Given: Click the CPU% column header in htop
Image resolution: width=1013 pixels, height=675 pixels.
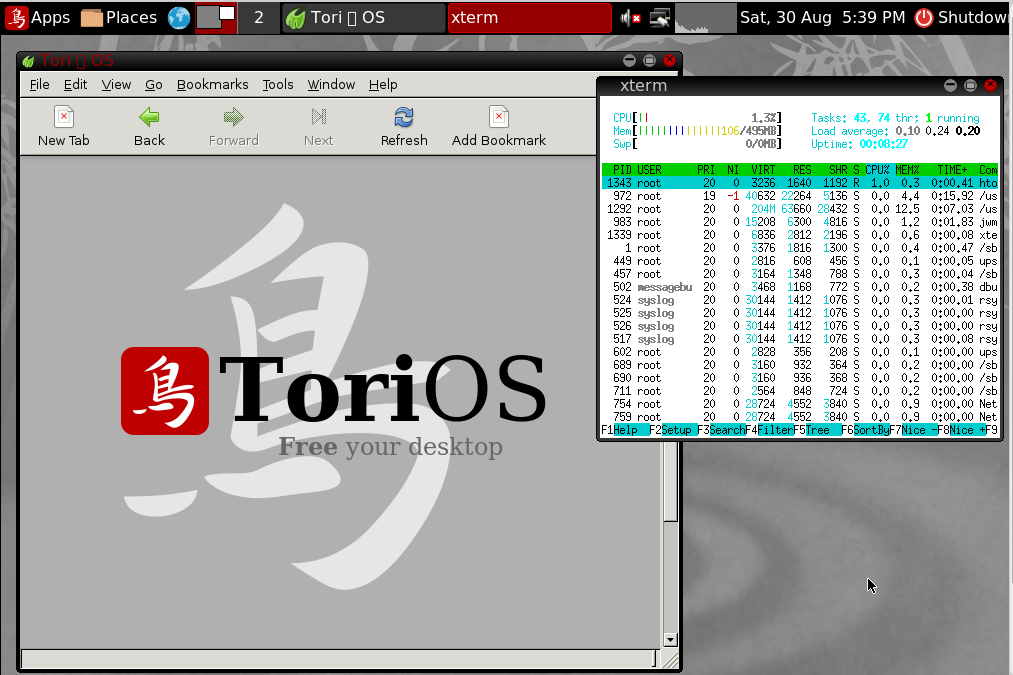Looking at the screenshot, I should click(877, 170).
